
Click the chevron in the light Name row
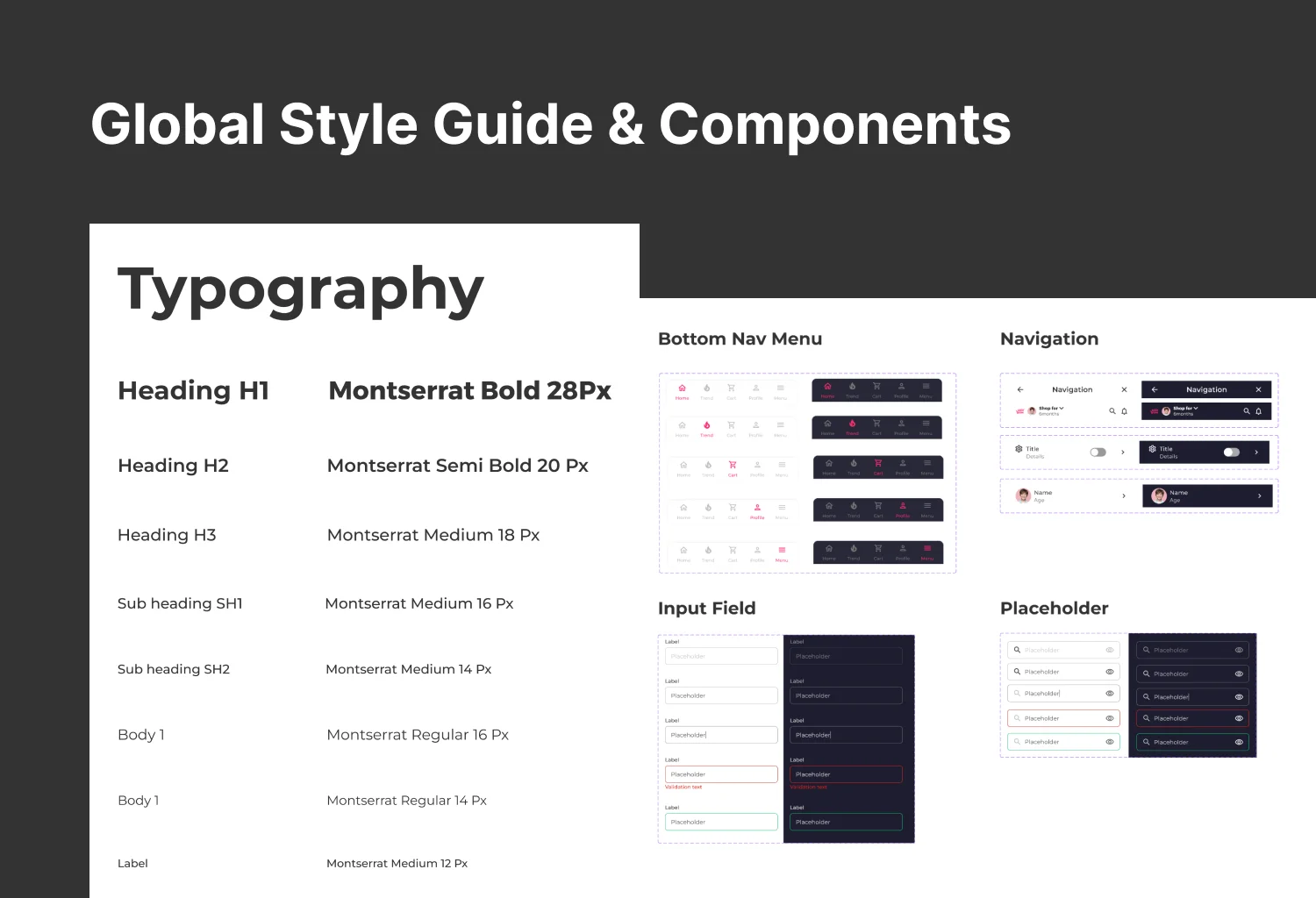click(x=1124, y=496)
